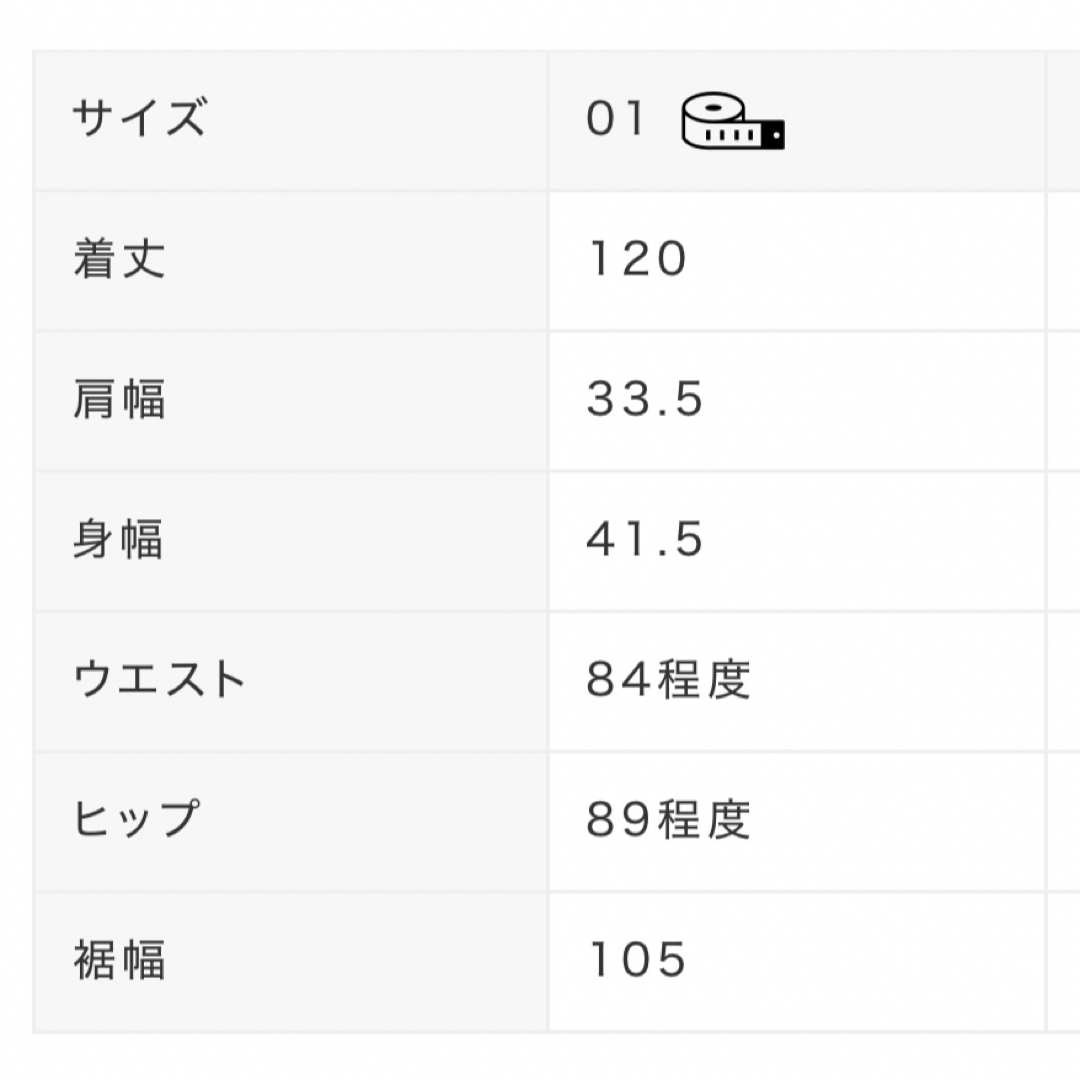Select the 身幅 row label
The height and width of the screenshot is (1080, 1080).
pyautogui.click(x=118, y=539)
